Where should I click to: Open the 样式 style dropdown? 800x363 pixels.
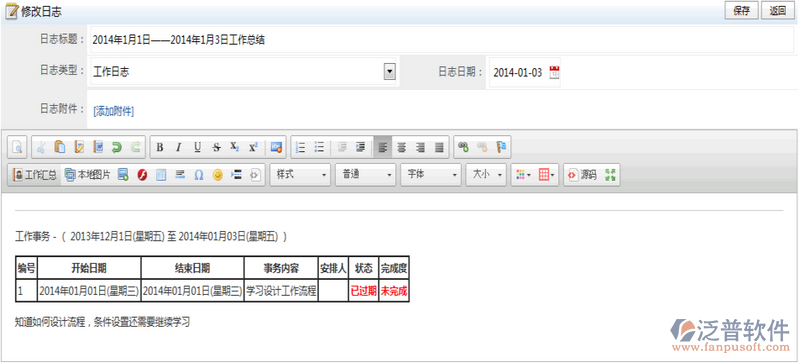[301, 175]
